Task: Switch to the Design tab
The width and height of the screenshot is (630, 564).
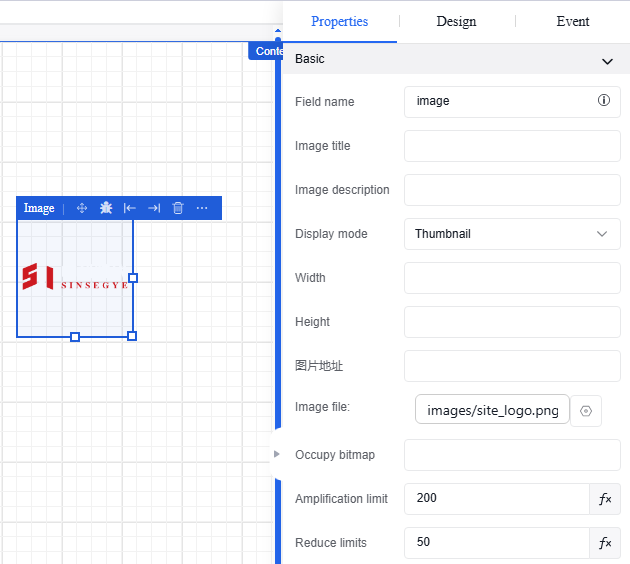Action: [456, 21]
